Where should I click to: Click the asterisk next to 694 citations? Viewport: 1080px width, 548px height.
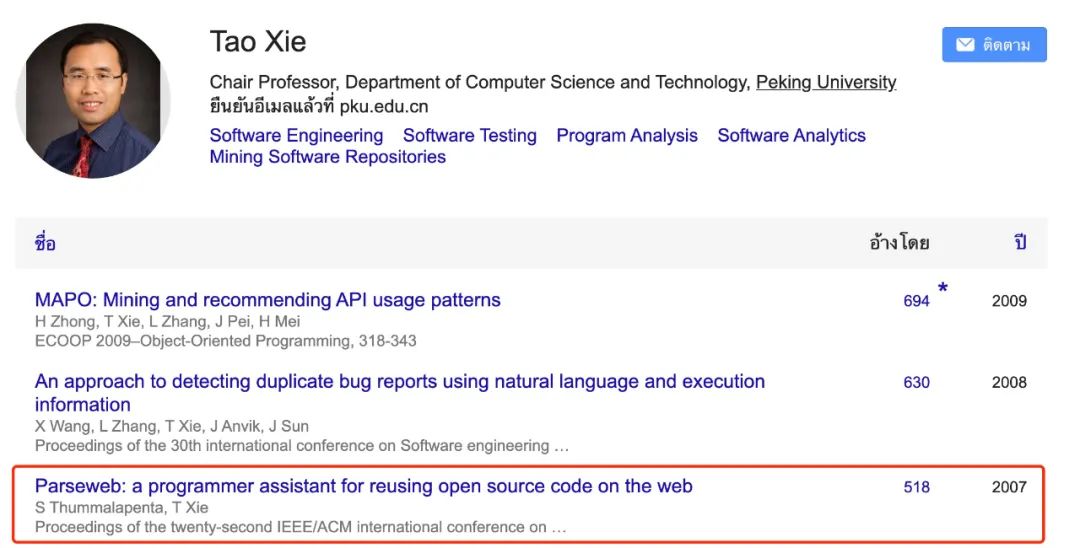[942, 288]
